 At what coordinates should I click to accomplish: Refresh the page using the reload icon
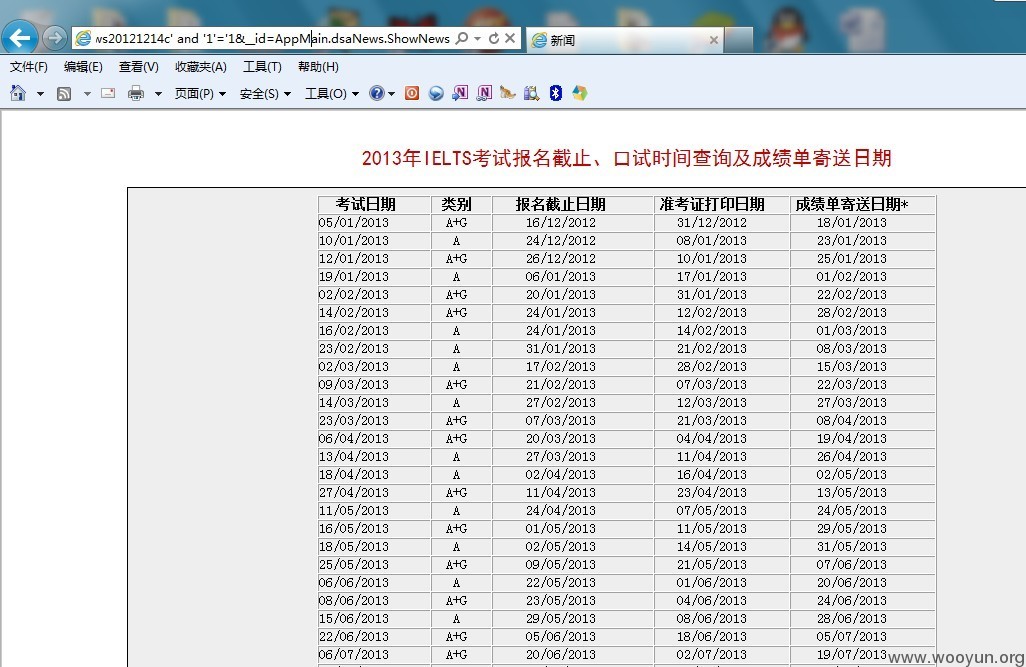point(494,39)
